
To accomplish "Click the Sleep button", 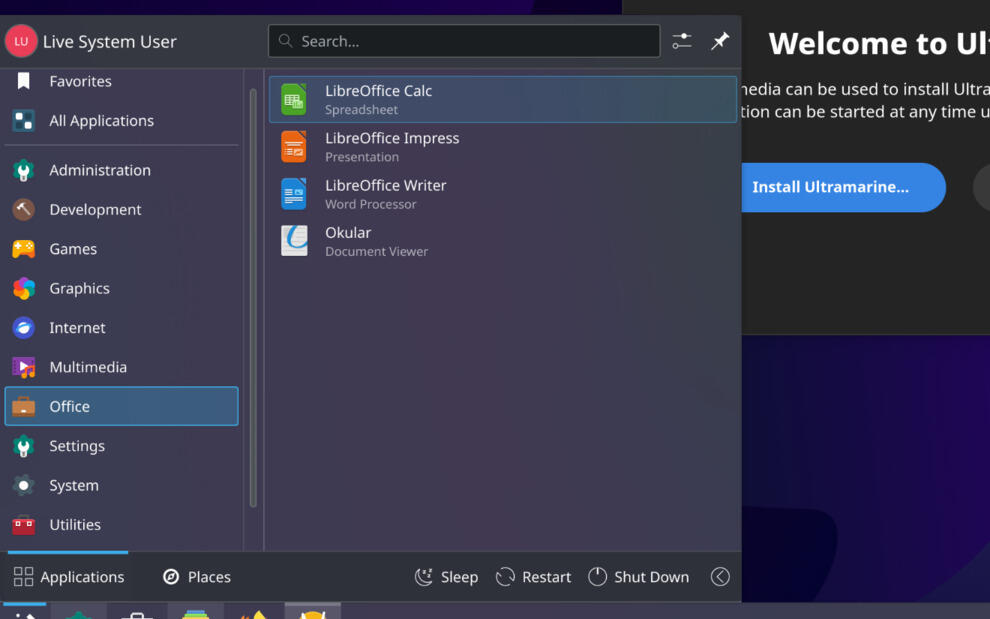I will (446, 577).
